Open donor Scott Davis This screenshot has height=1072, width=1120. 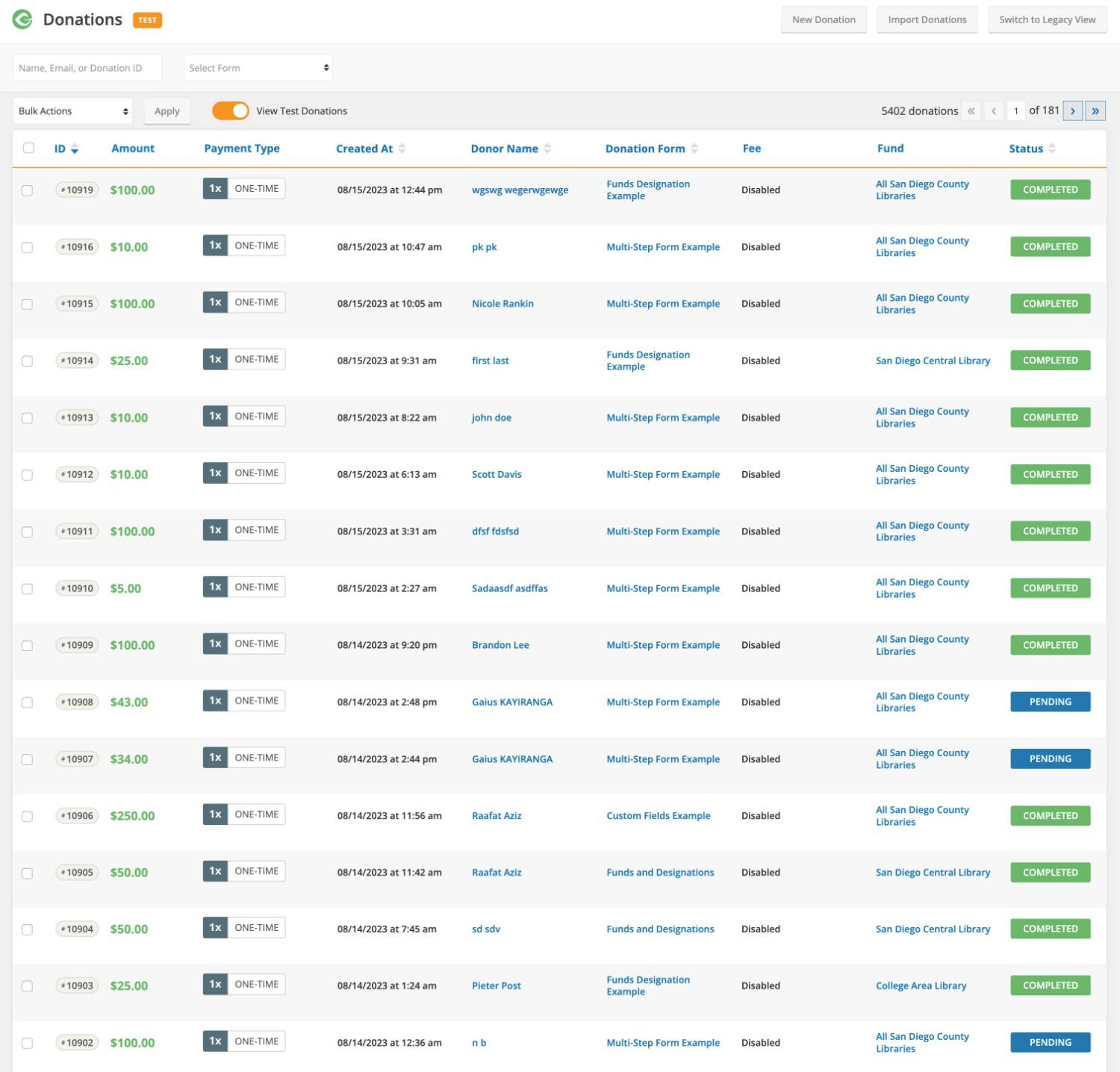pos(497,474)
